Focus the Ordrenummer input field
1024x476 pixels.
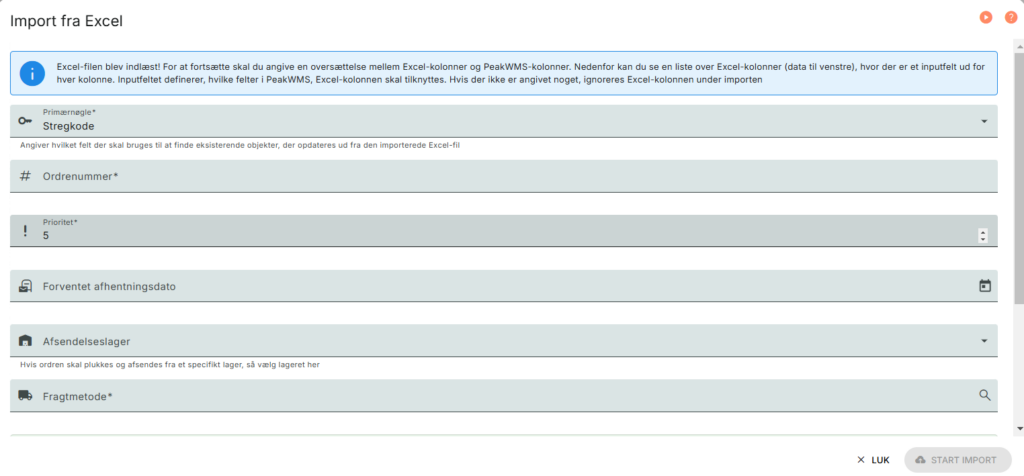504,176
